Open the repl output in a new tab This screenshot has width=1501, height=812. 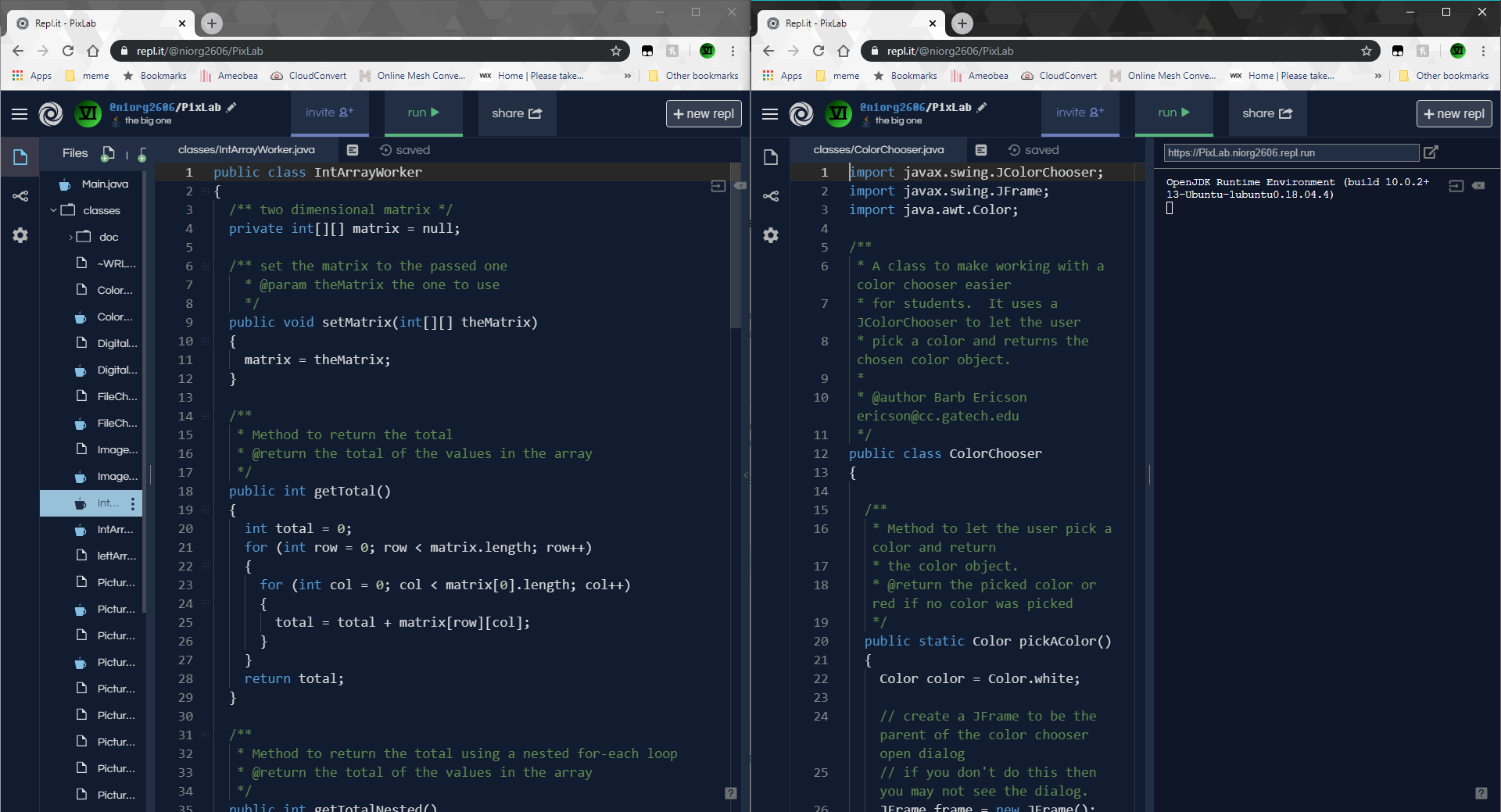[x=1431, y=152]
